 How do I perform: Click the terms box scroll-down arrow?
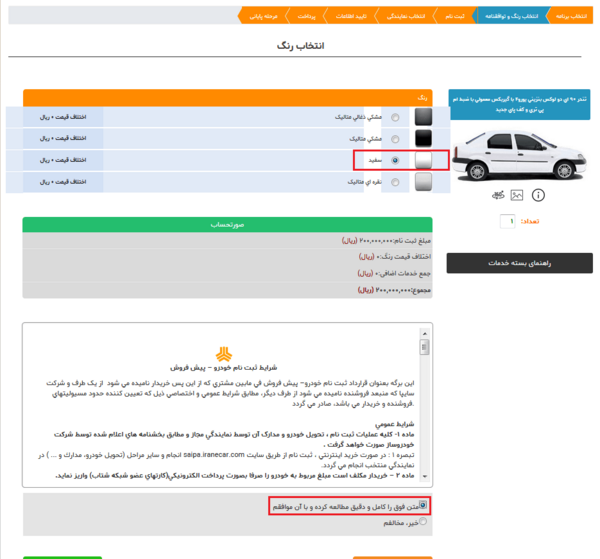pyautogui.click(x=424, y=476)
